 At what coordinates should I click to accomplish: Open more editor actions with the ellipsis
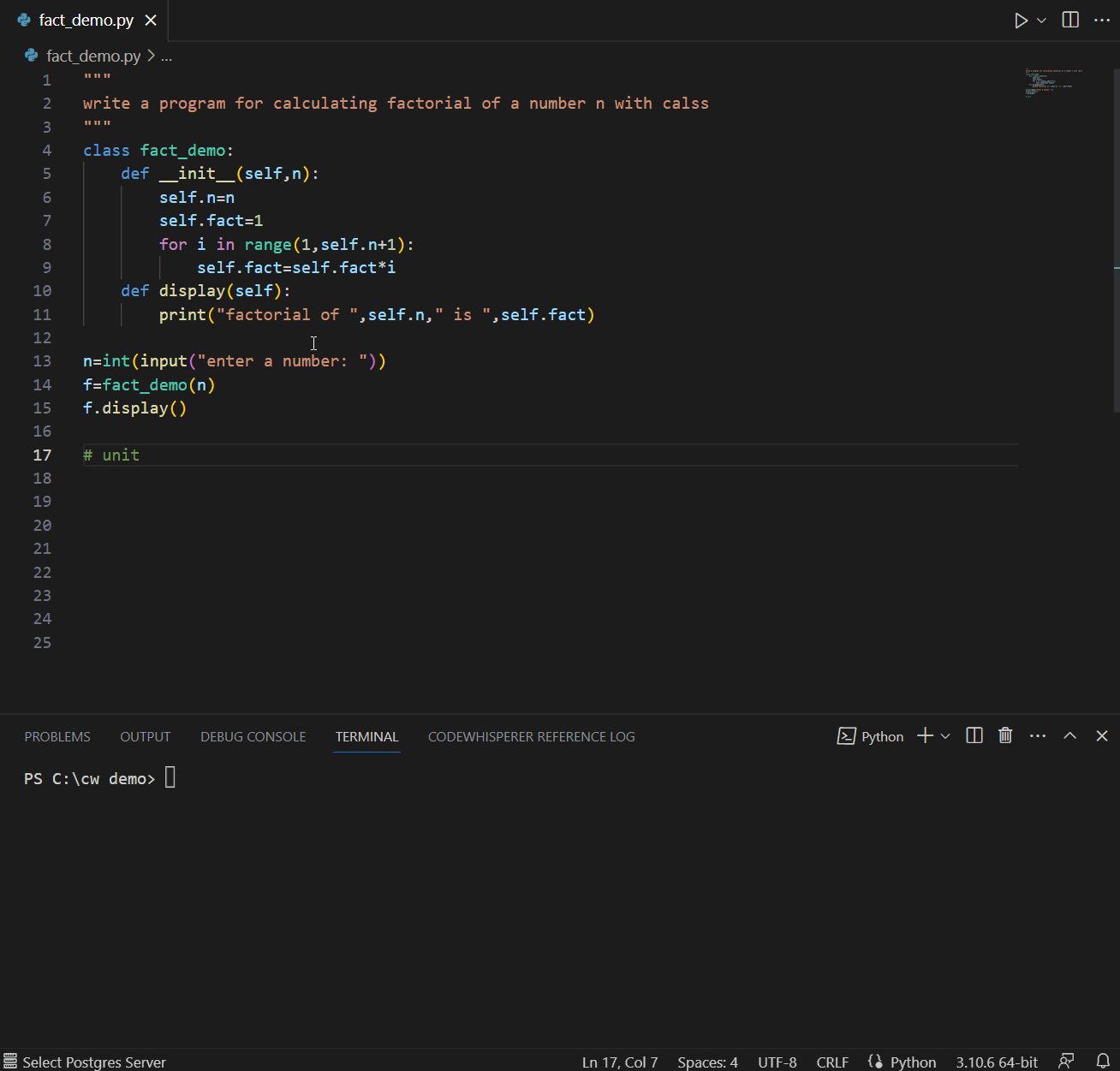tap(1102, 20)
